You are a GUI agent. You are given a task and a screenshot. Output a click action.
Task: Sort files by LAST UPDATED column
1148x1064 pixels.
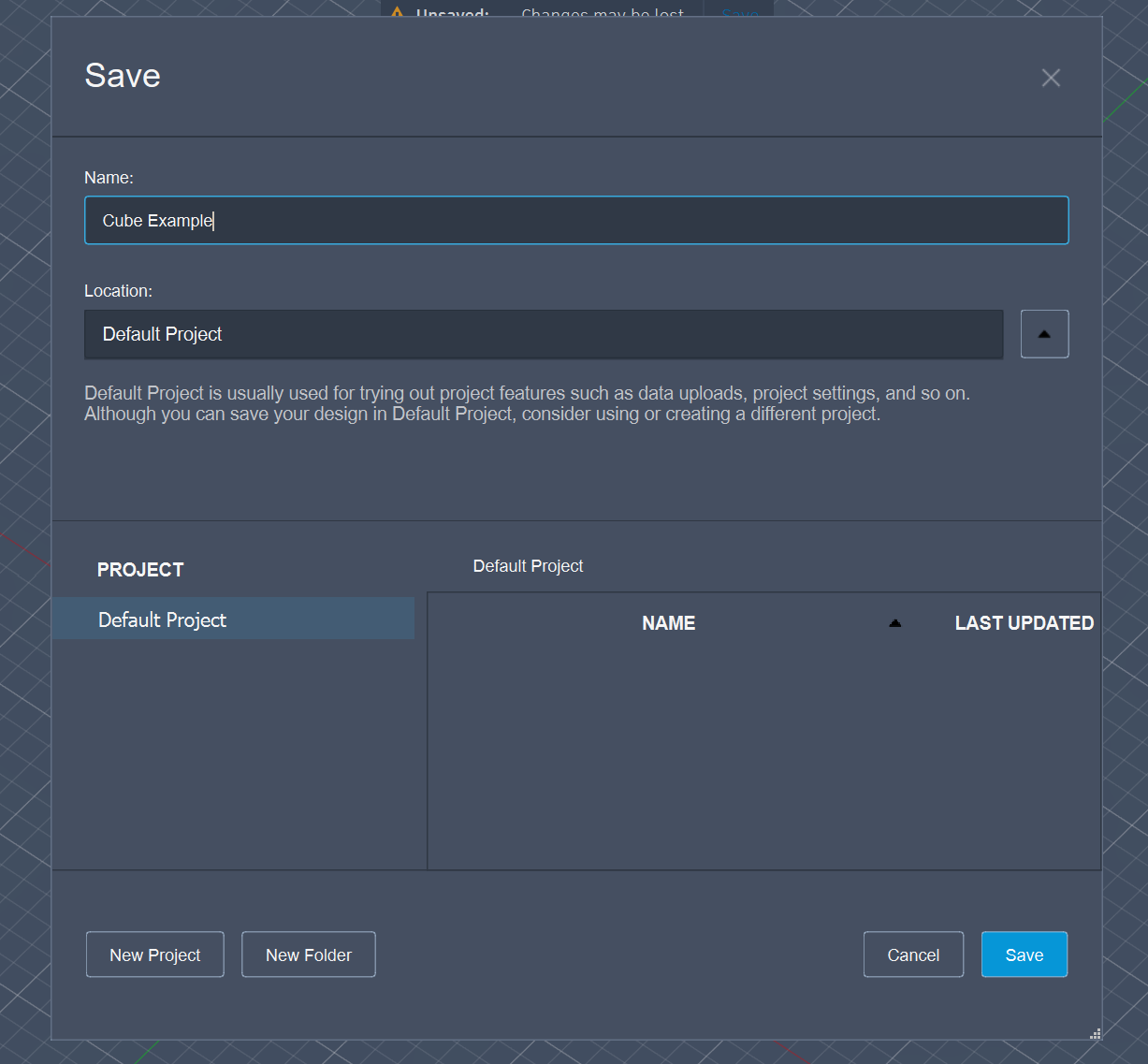[1024, 623]
